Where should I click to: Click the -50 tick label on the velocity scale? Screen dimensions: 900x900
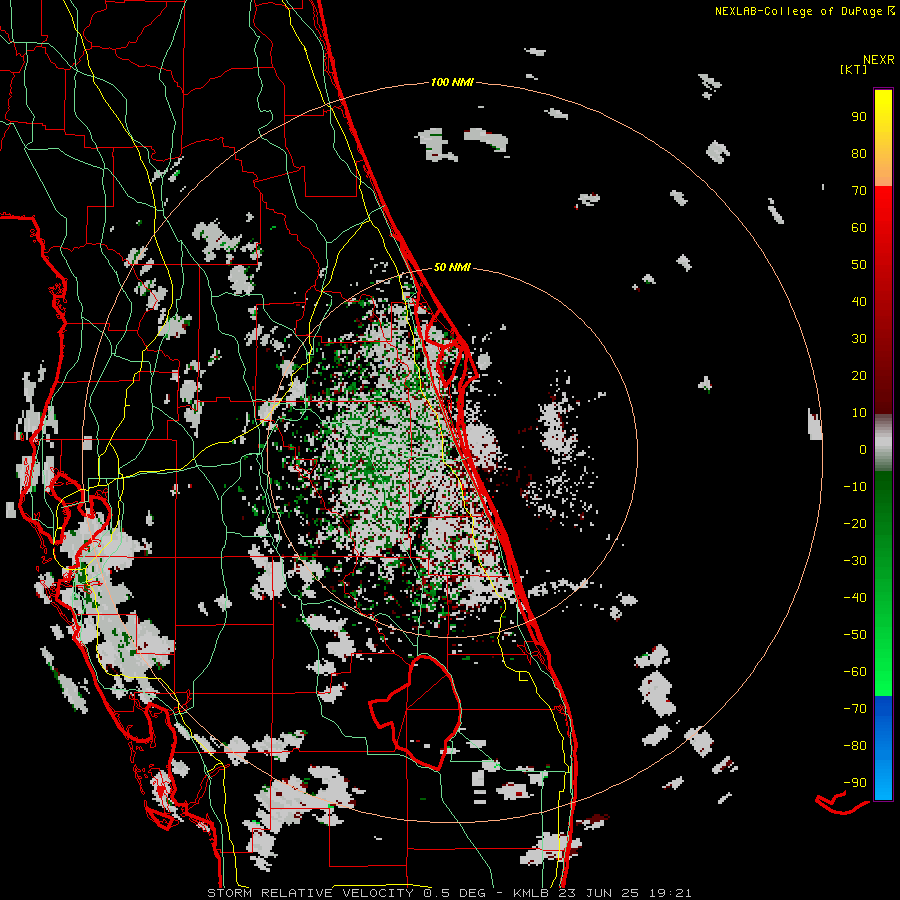click(855, 635)
